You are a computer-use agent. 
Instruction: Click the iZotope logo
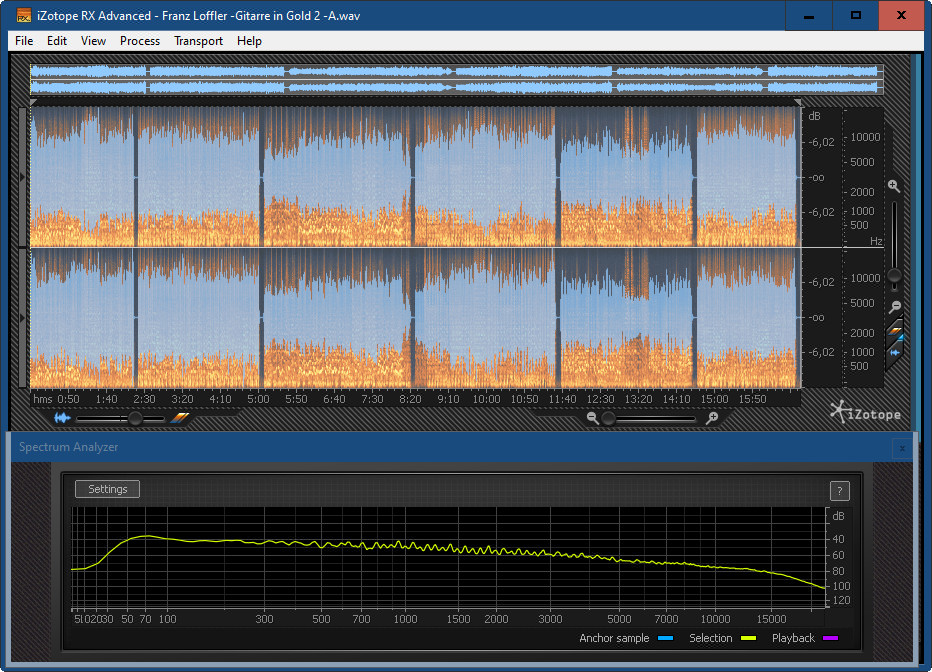click(865, 411)
